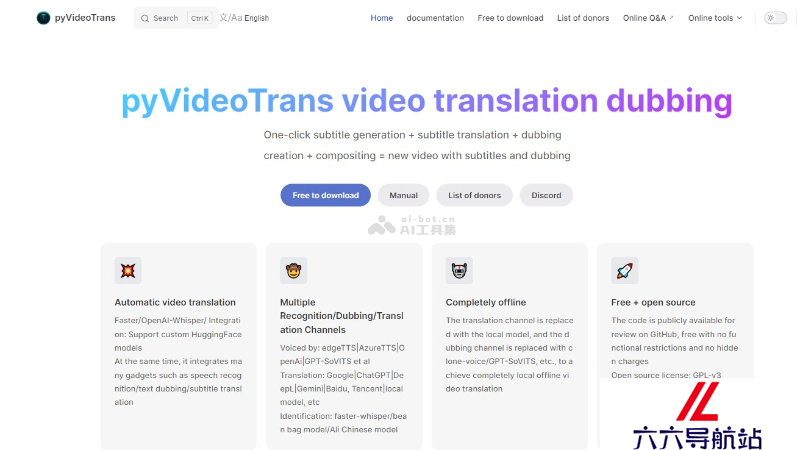Click the external link arrow beside Online Q&A
The width and height of the screenshot is (800, 450).
click(671, 17)
